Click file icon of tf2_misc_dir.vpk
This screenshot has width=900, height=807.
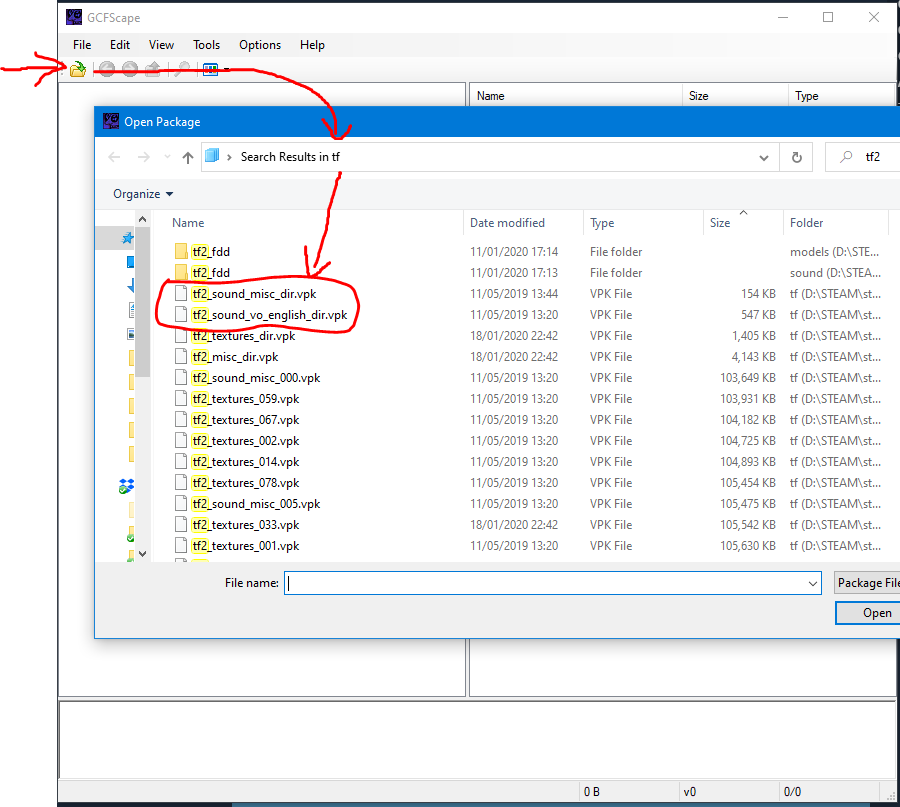[181, 356]
